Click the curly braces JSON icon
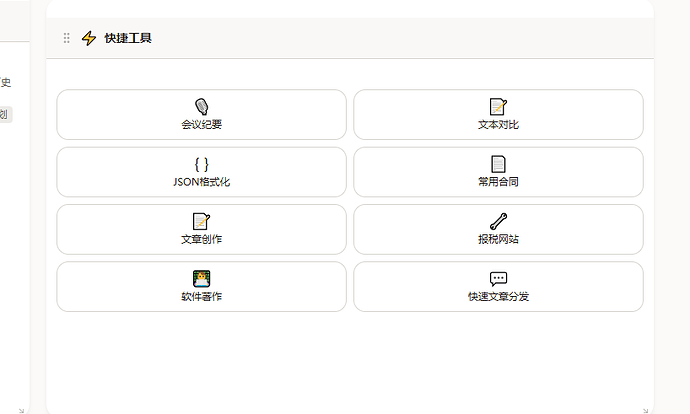The image size is (690, 414). 201,164
